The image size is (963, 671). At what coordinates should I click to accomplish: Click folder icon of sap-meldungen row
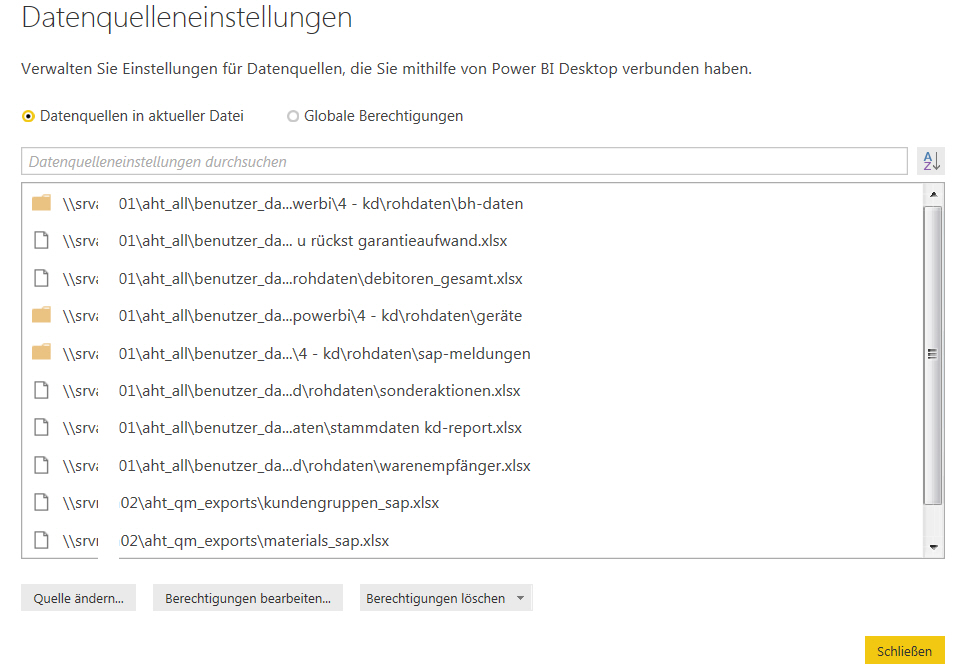41,352
